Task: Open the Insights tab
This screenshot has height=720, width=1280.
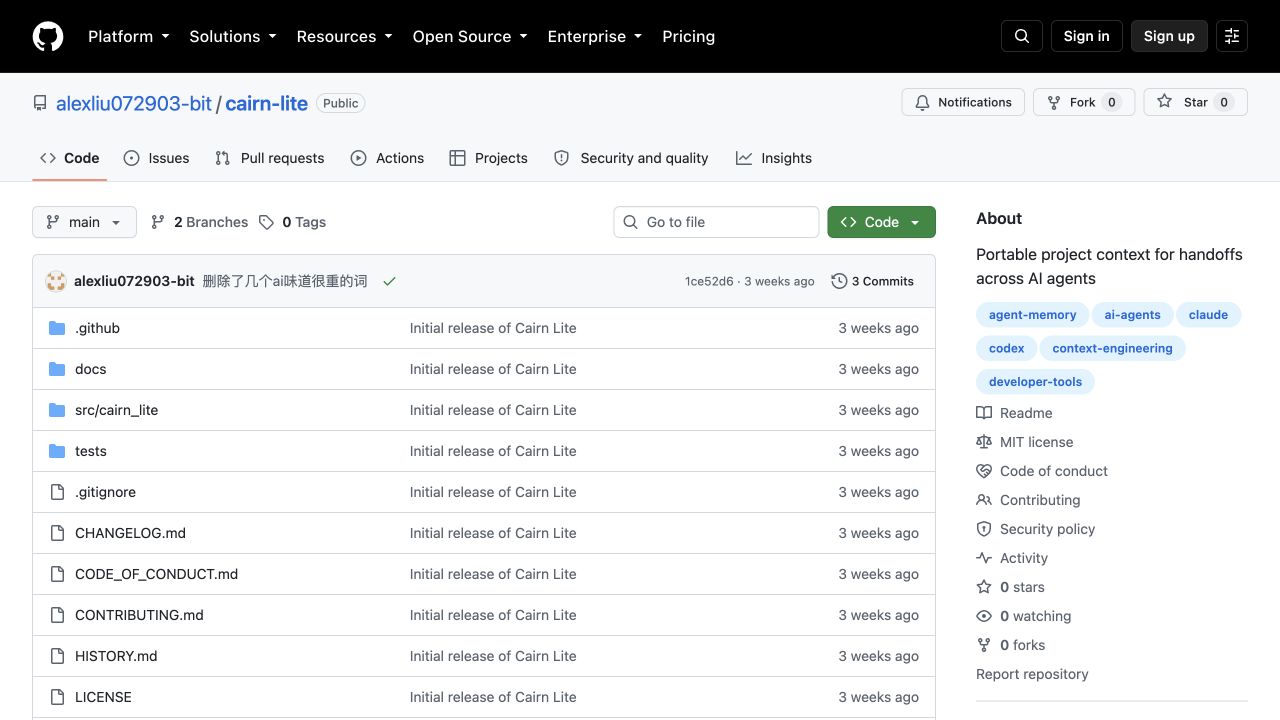Action: 774,158
